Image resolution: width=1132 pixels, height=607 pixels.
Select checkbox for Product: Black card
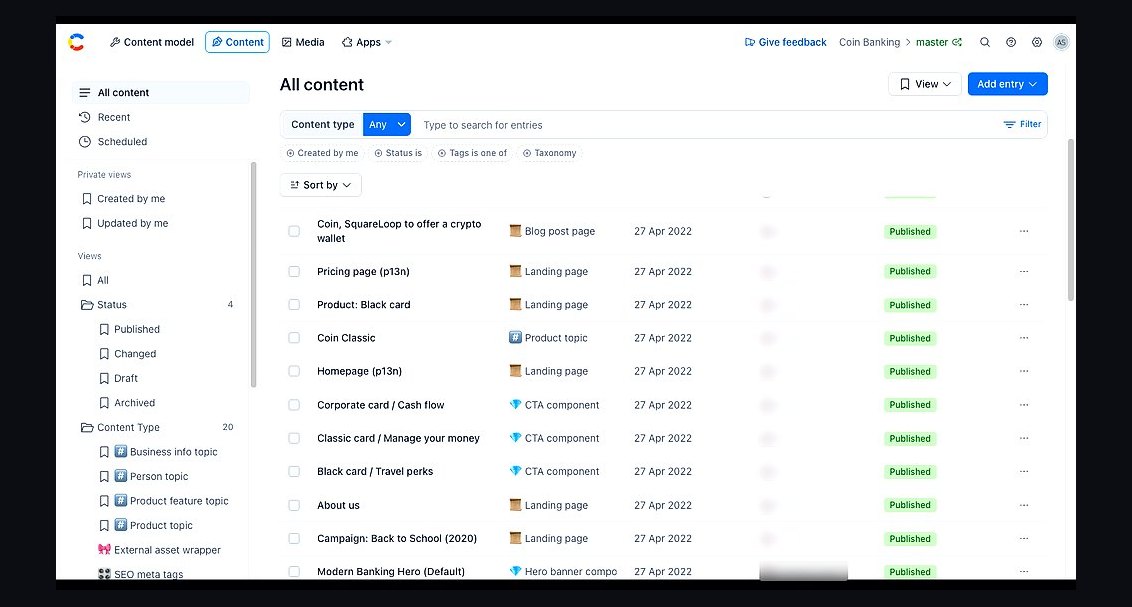[294, 305]
